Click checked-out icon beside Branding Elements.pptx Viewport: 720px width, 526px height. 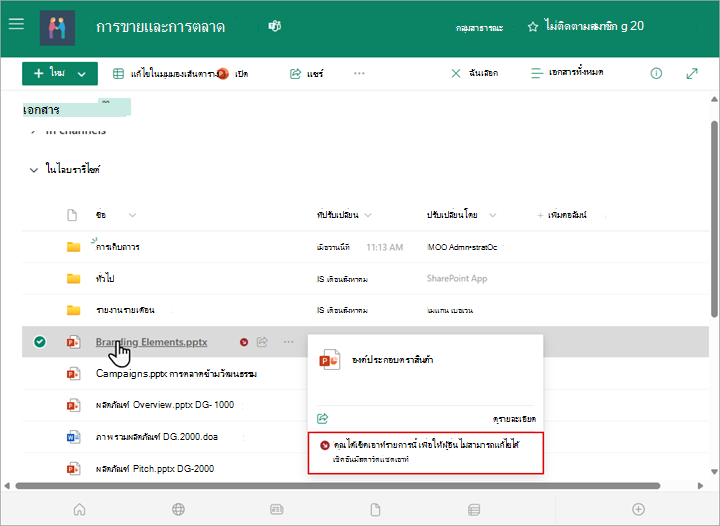point(244,342)
